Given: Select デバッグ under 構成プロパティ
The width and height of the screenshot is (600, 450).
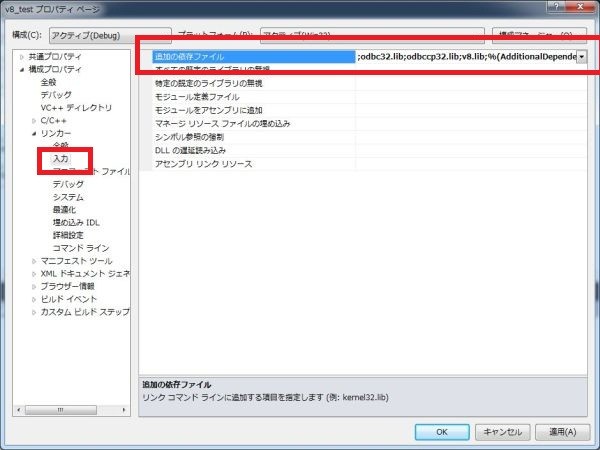Looking at the screenshot, I should (x=56, y=95).
